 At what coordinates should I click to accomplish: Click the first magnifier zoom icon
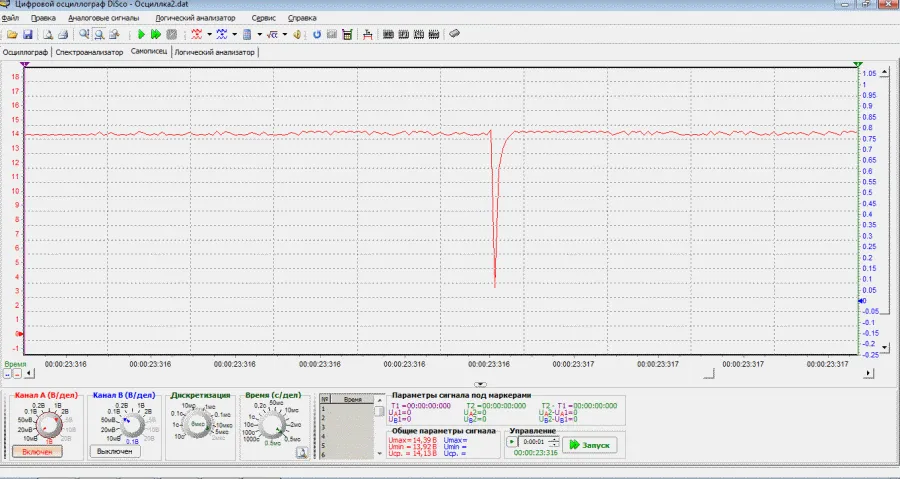[84, 34]
